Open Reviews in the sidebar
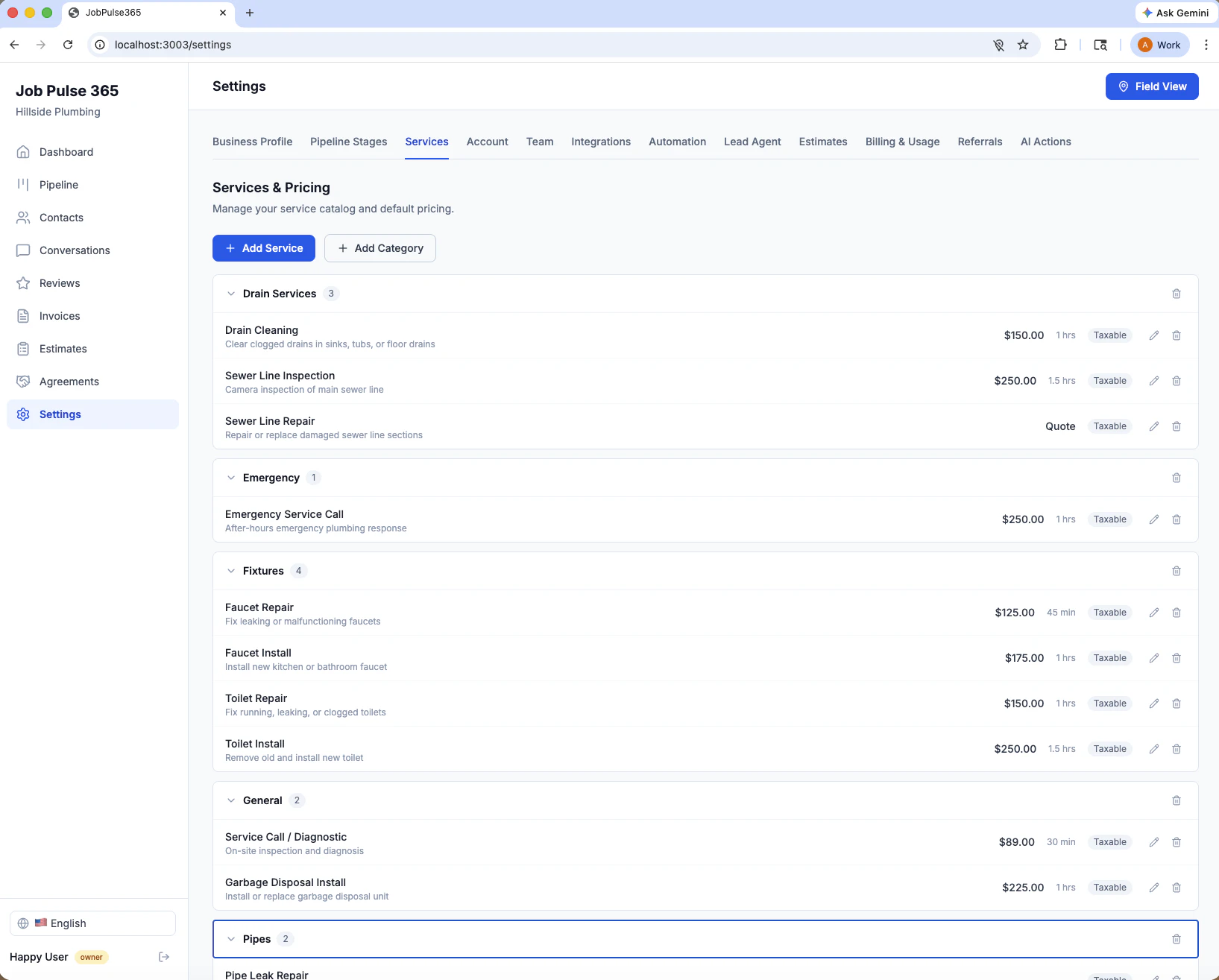 (92, 283)
